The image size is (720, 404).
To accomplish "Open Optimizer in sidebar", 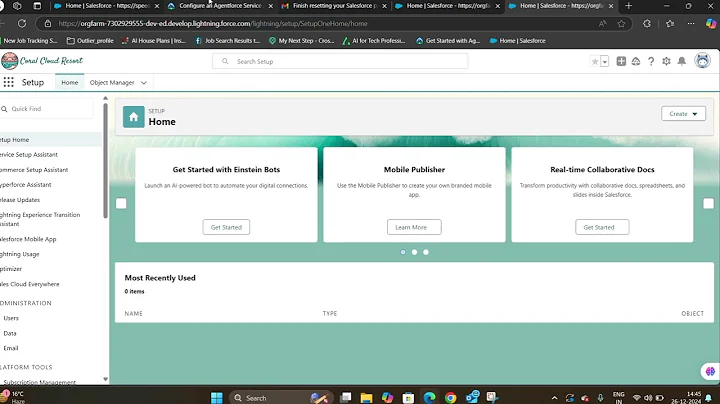I will tap(11, 269).
